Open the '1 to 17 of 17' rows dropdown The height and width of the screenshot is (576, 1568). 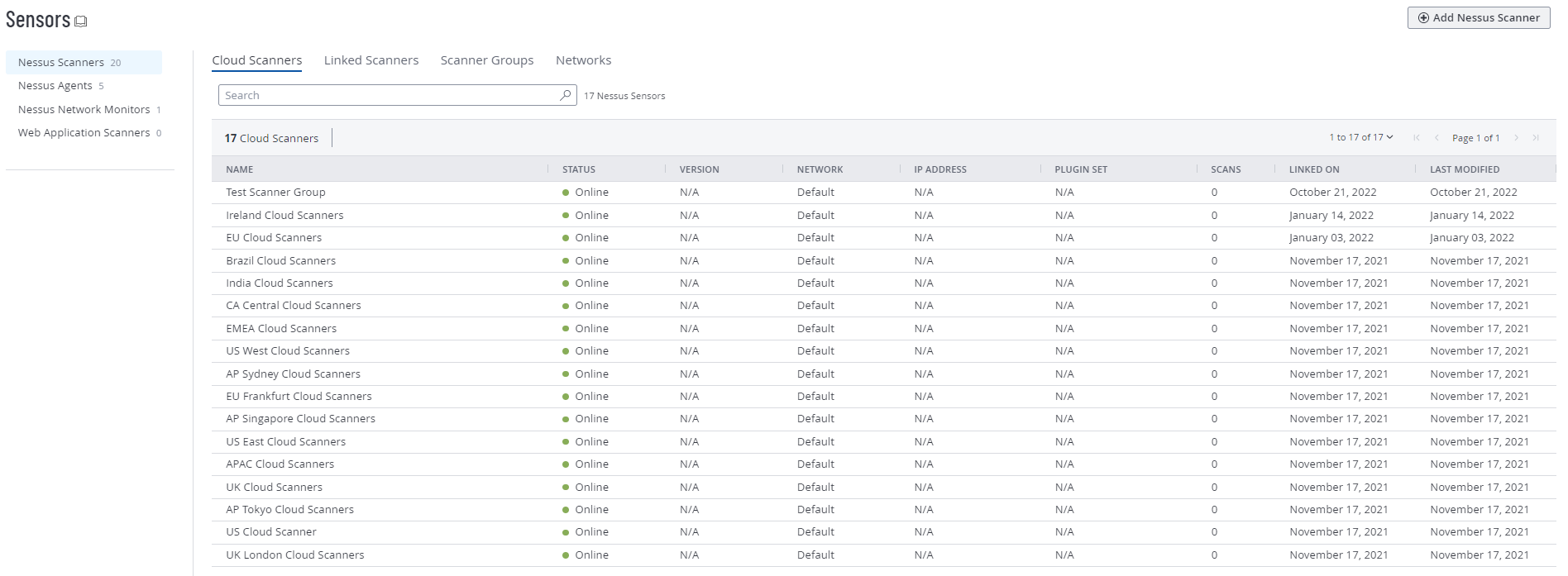pyautogui.click(x=1361, y=137)
